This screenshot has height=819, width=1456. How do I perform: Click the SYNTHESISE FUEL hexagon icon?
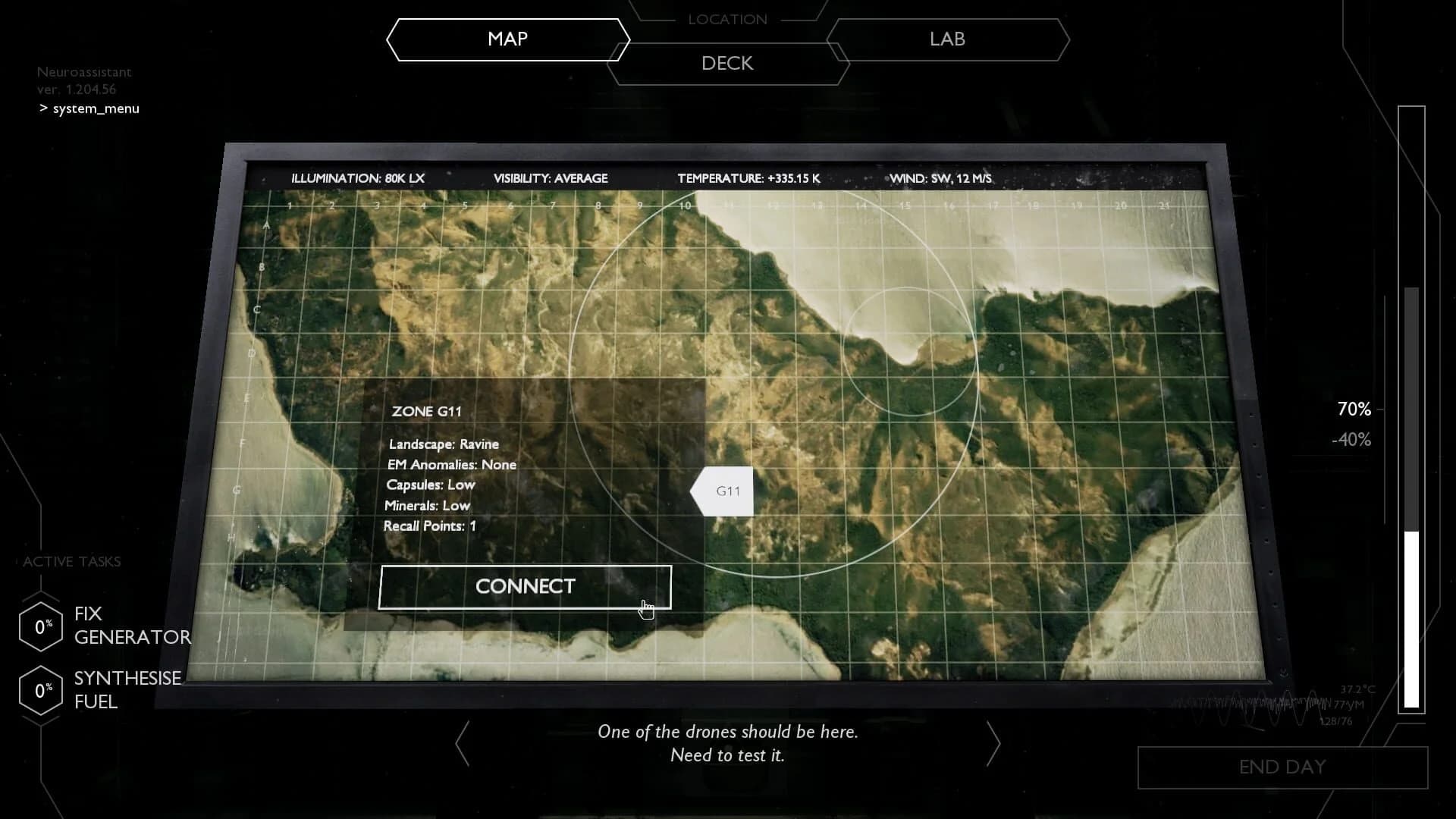click(42, 690)
